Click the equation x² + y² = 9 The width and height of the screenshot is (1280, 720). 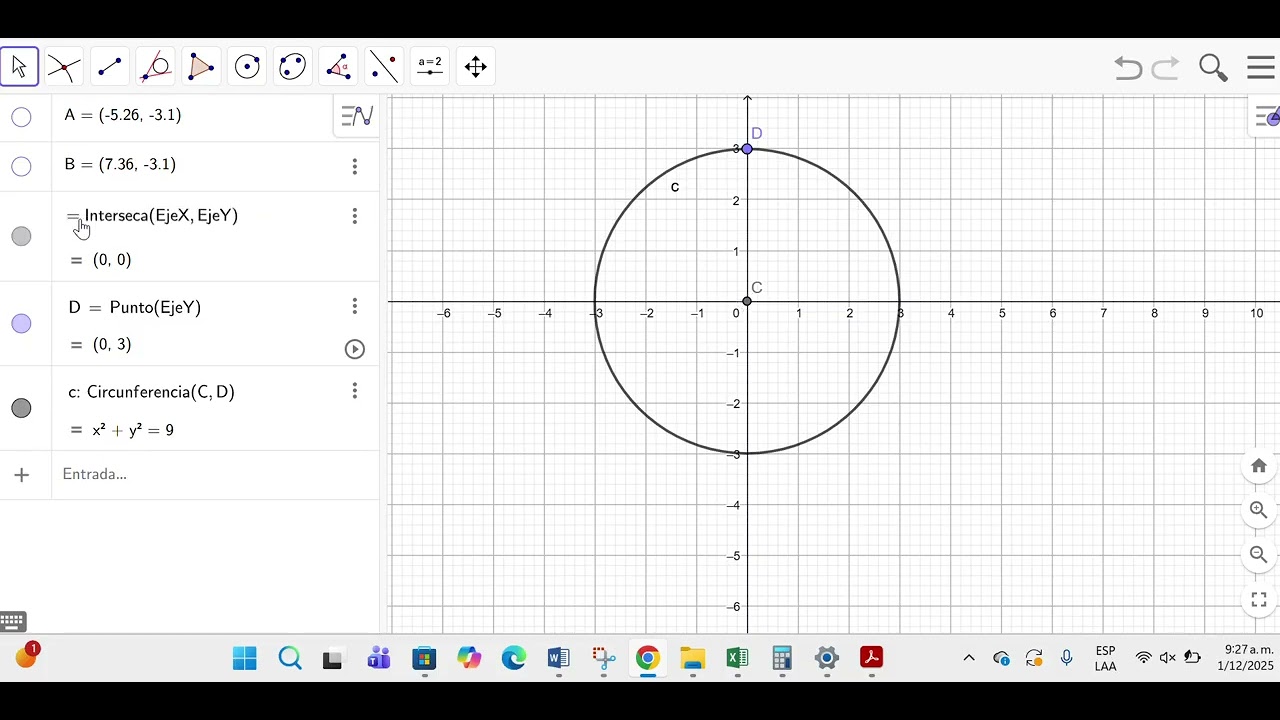(133, 430)
